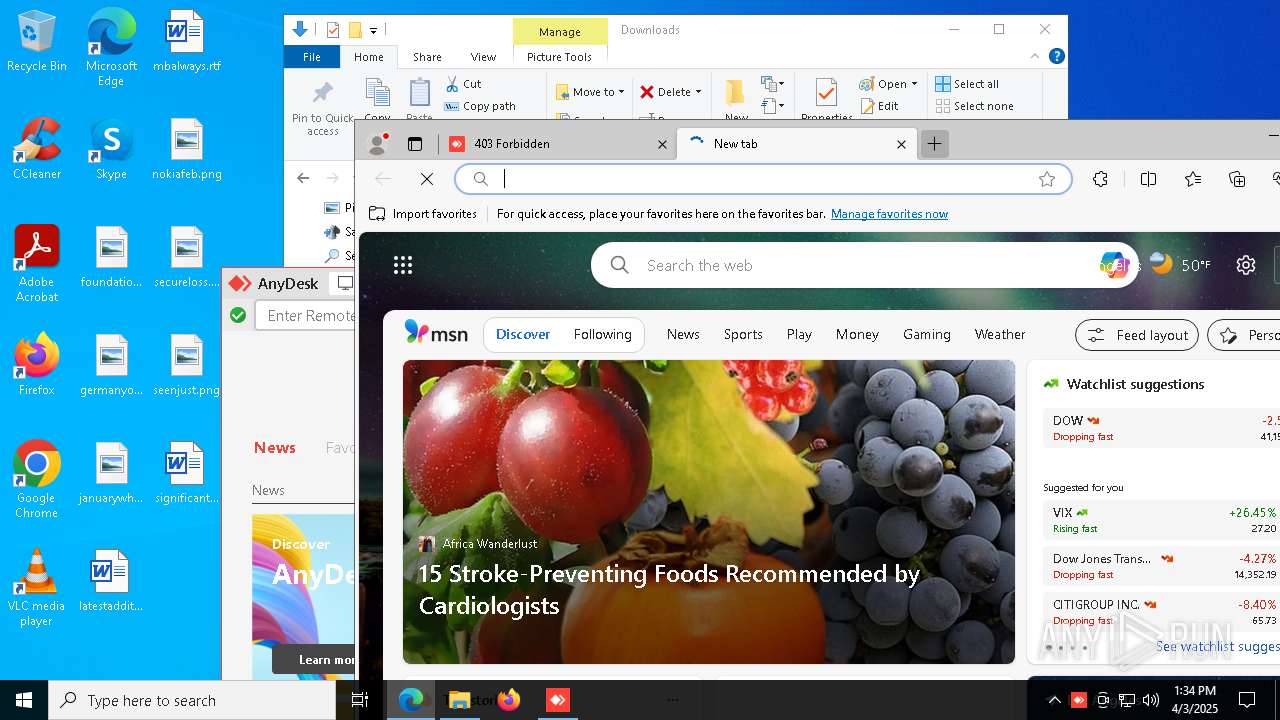Open Edge collections icon

pyautogui.click(x=1237, y=179)
